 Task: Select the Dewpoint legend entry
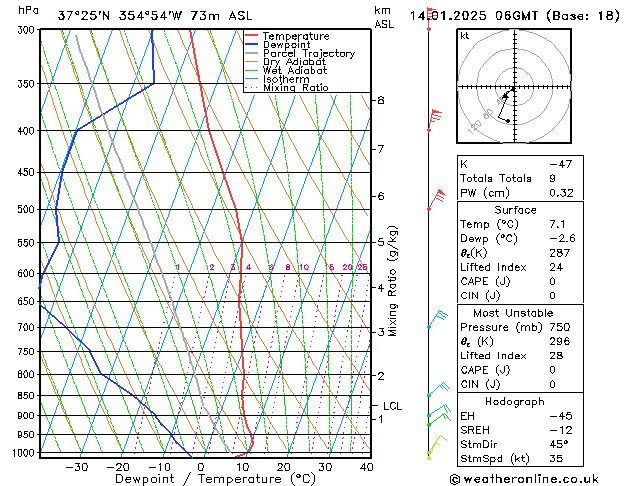point(278,45)
